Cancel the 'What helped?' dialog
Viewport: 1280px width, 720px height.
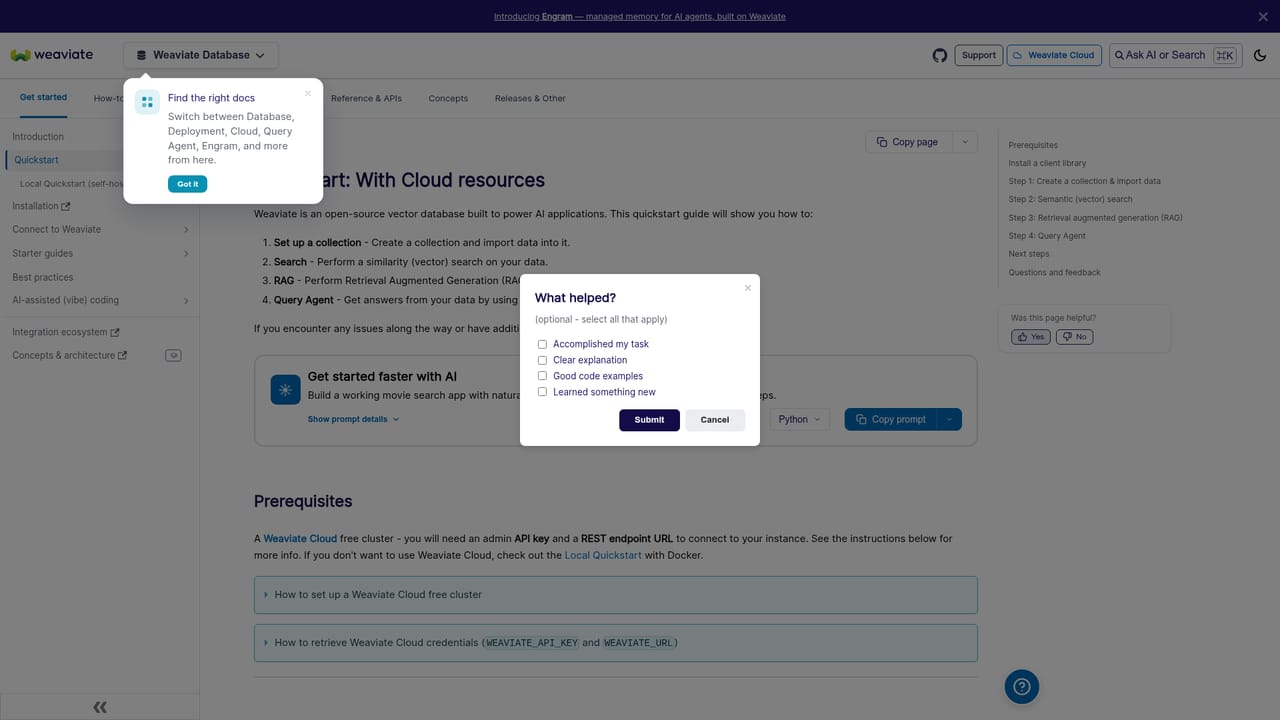click(x=715, y=420)
